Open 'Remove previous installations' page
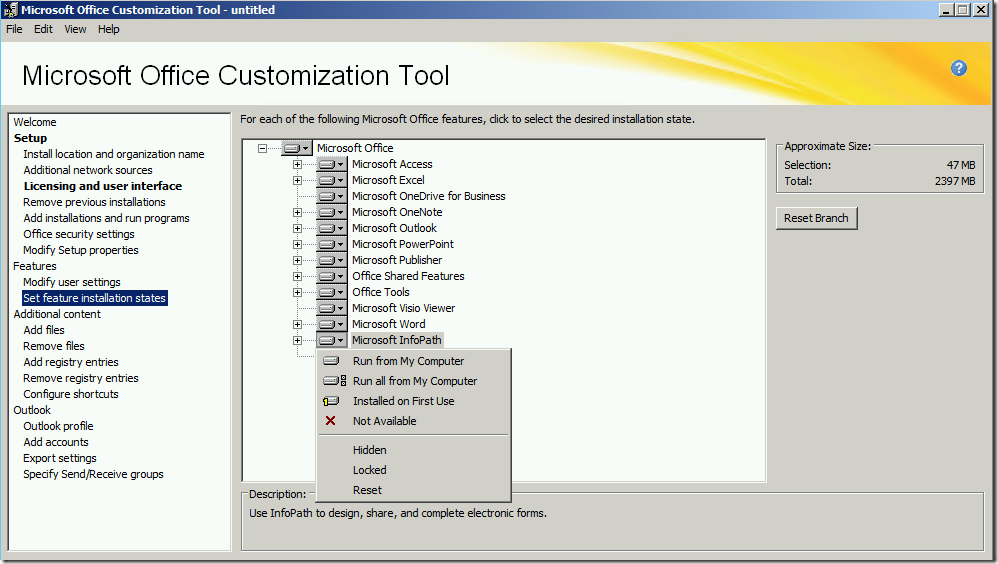998x564 pixels. pyautogui.click(x=94, y=202)
